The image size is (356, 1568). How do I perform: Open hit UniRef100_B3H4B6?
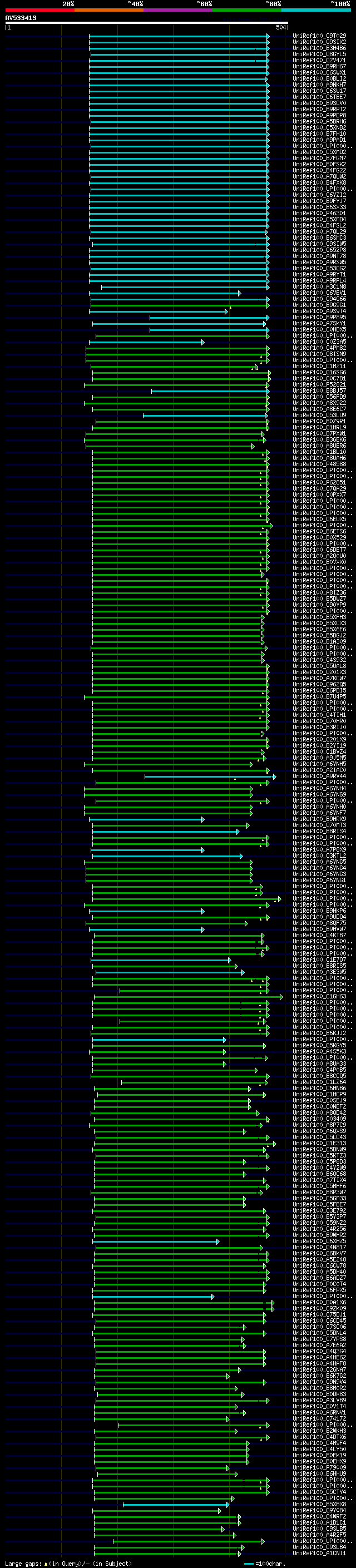pyautogui.click(x=319, y=48)
